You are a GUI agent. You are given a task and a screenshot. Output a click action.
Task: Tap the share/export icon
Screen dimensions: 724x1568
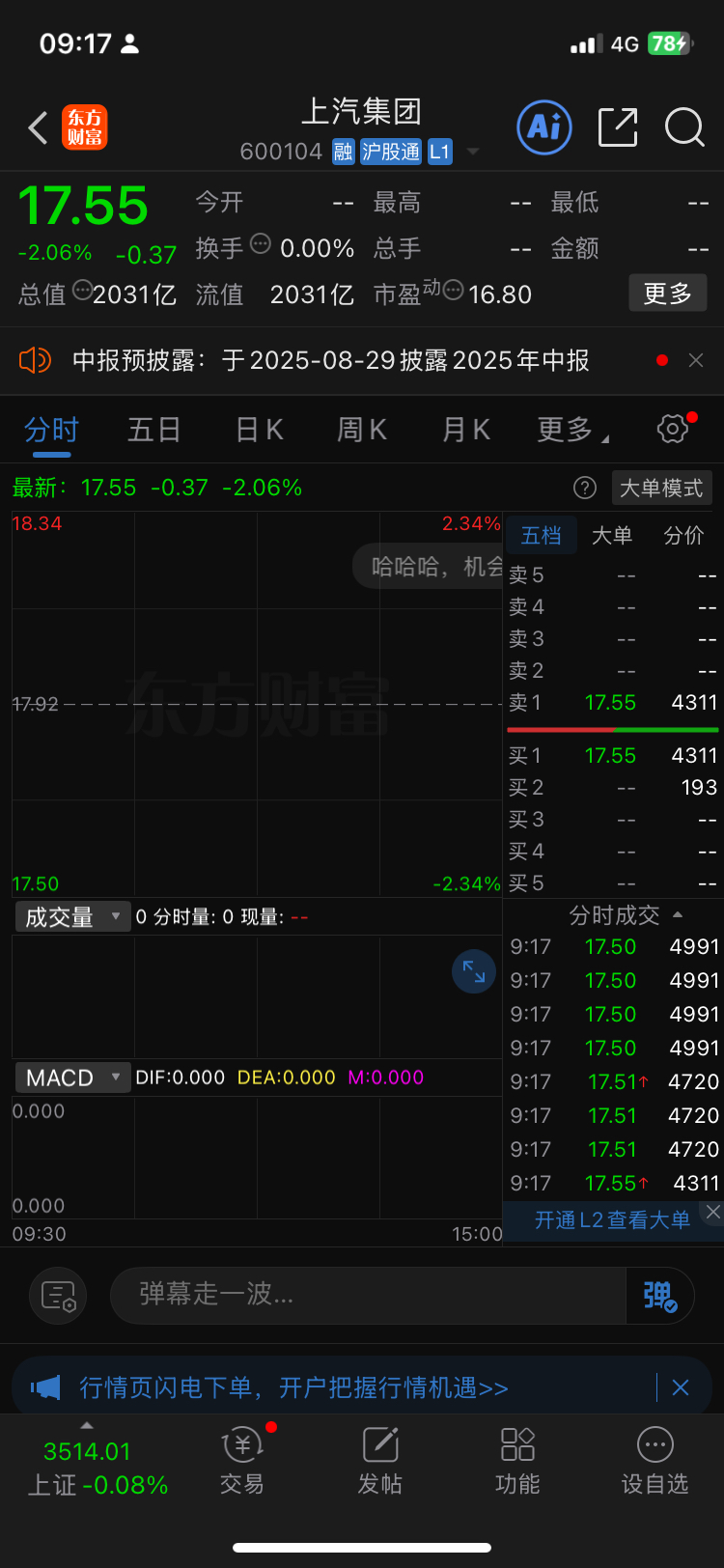pos(618,127)
